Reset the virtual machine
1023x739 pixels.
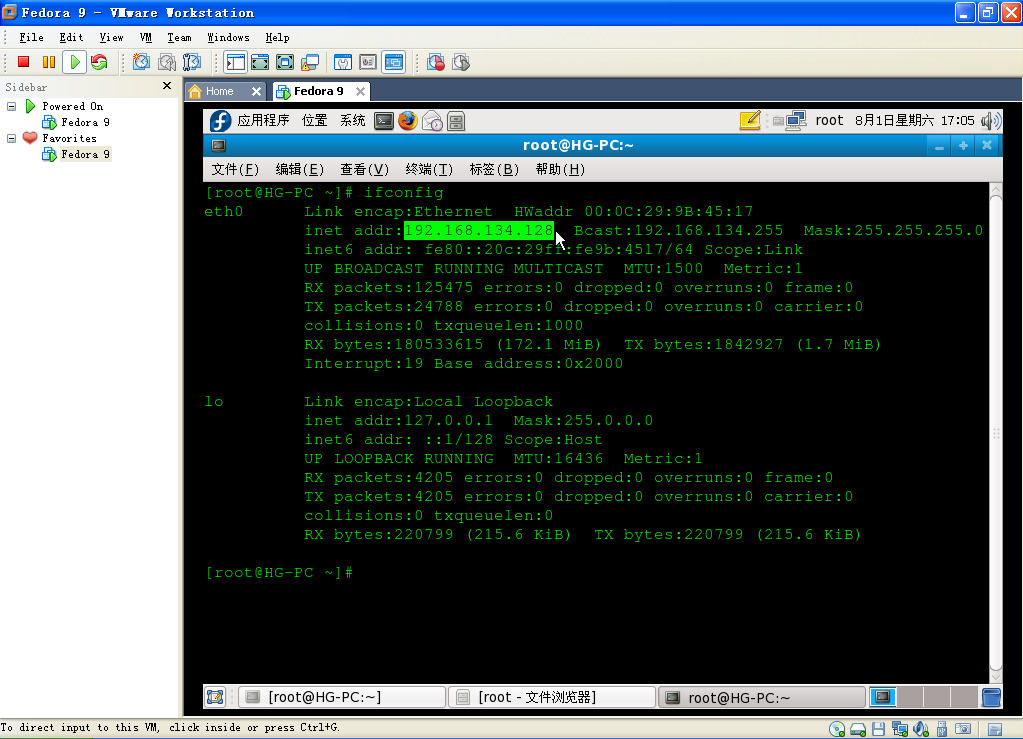(x=99, y=62)
